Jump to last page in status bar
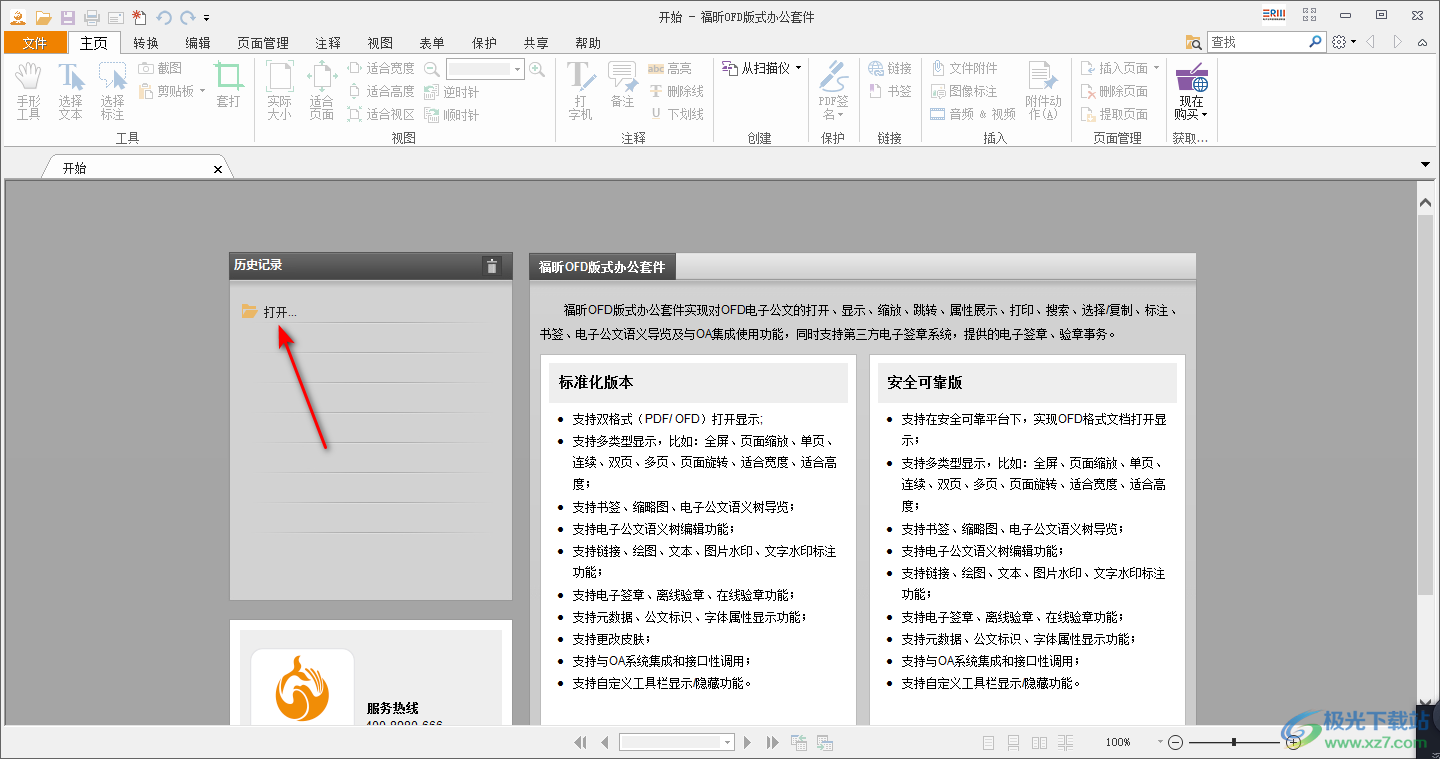Viewport: 1440px width, 759px height. [771, 742]
